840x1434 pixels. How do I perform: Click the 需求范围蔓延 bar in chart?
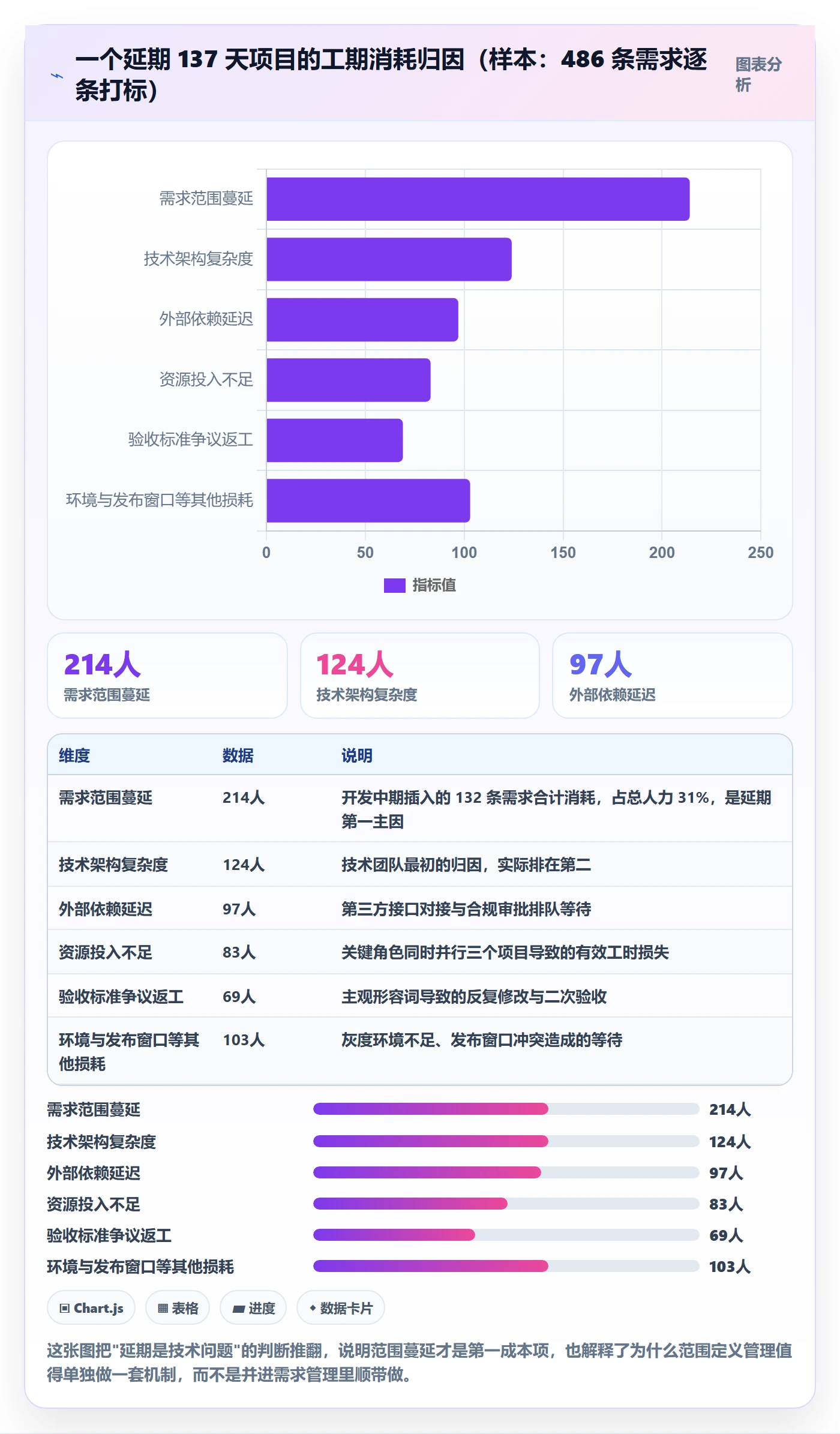[478, 199]
